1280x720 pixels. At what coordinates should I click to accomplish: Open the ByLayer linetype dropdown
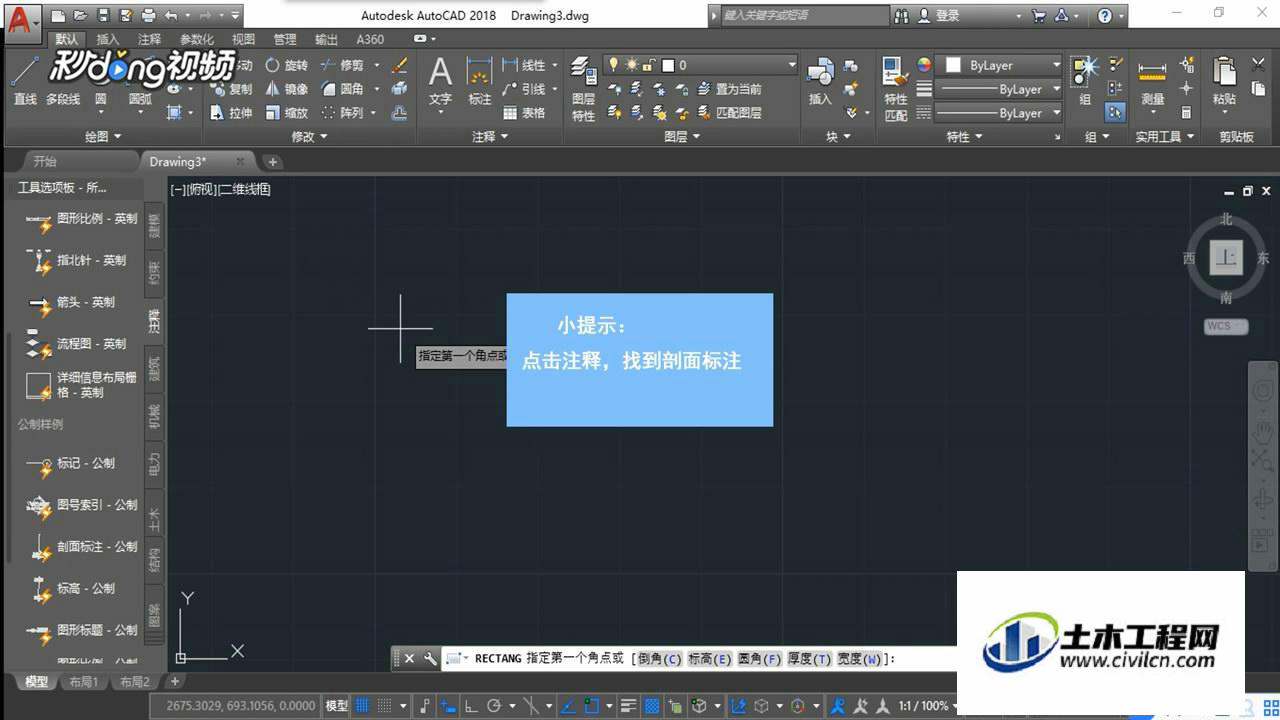(1000, 113)
